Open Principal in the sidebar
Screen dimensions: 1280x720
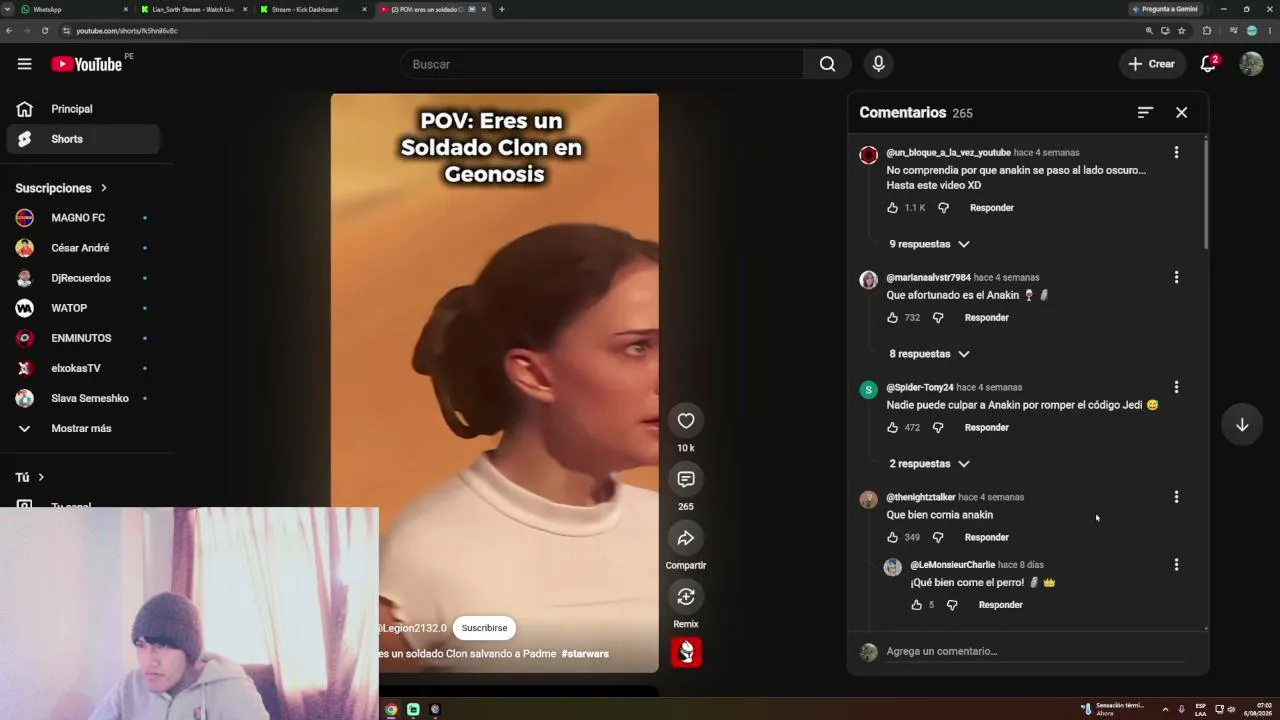[83, 109]
